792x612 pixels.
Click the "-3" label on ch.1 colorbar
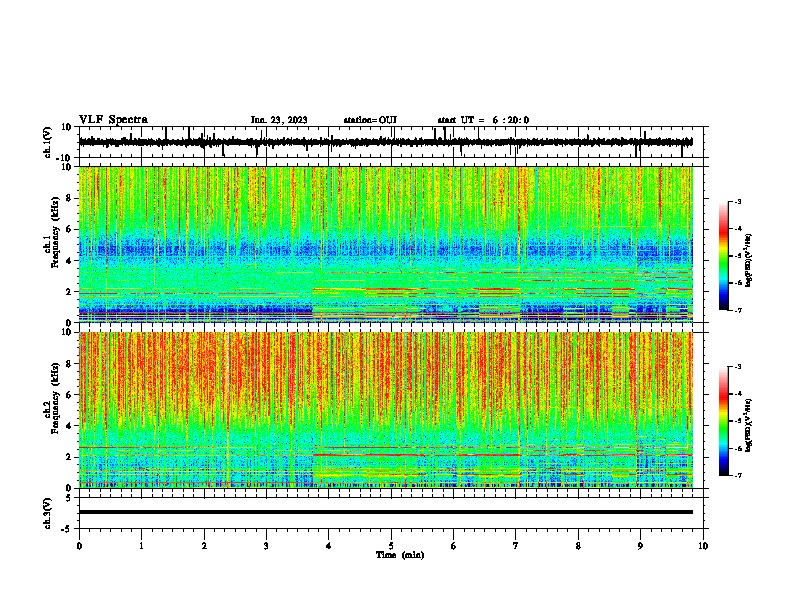tap(738, 201)
